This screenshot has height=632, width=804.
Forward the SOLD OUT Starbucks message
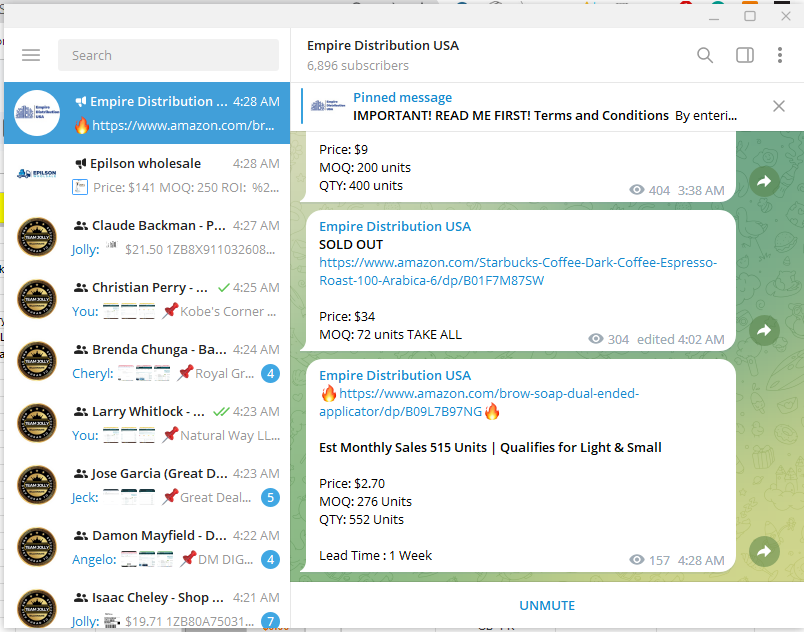(764, 330)
